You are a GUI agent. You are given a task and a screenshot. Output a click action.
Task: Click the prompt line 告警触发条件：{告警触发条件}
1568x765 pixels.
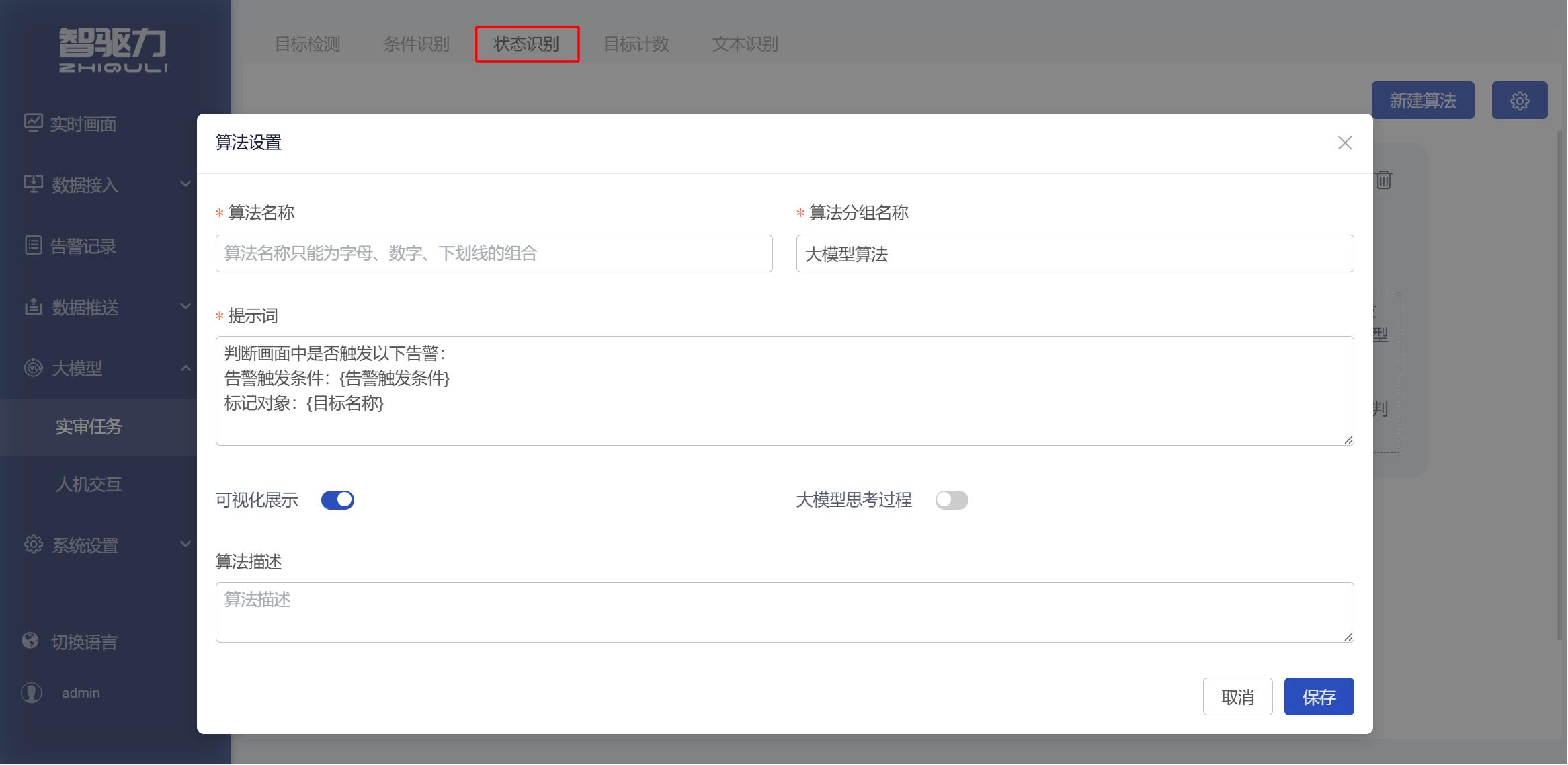pos(337,378)
